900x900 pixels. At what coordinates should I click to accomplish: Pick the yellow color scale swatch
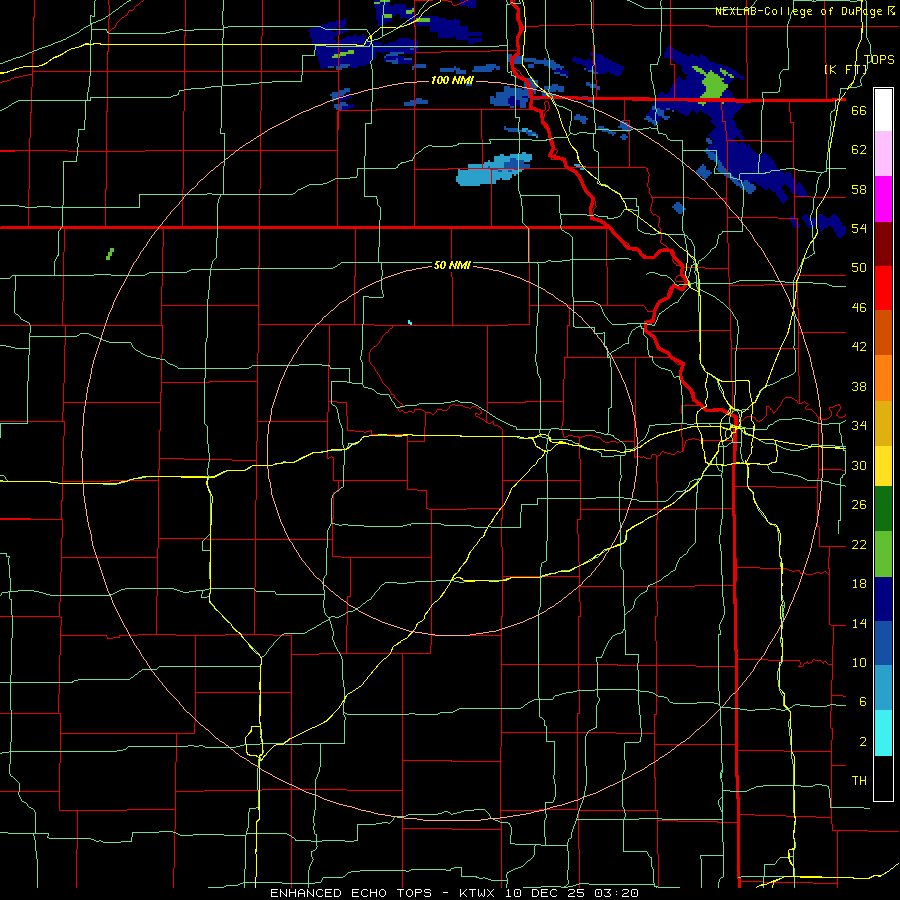click(883, 466)
